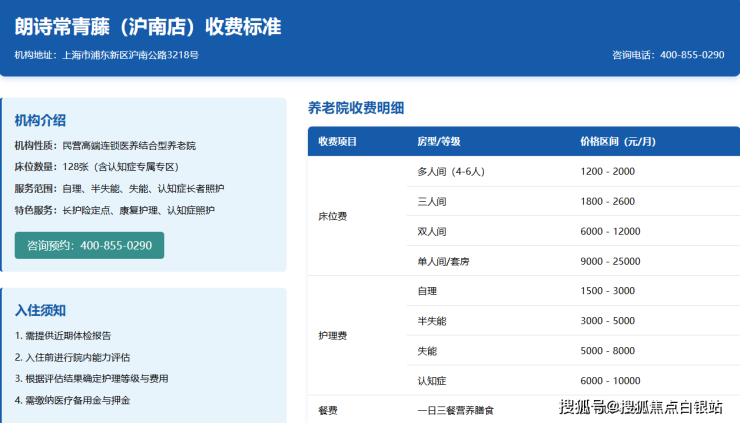Image resolution: width=740 pixels, height=423 pixels.
Task: Click the 房型/等级 column header
Action: coord(438,142)
